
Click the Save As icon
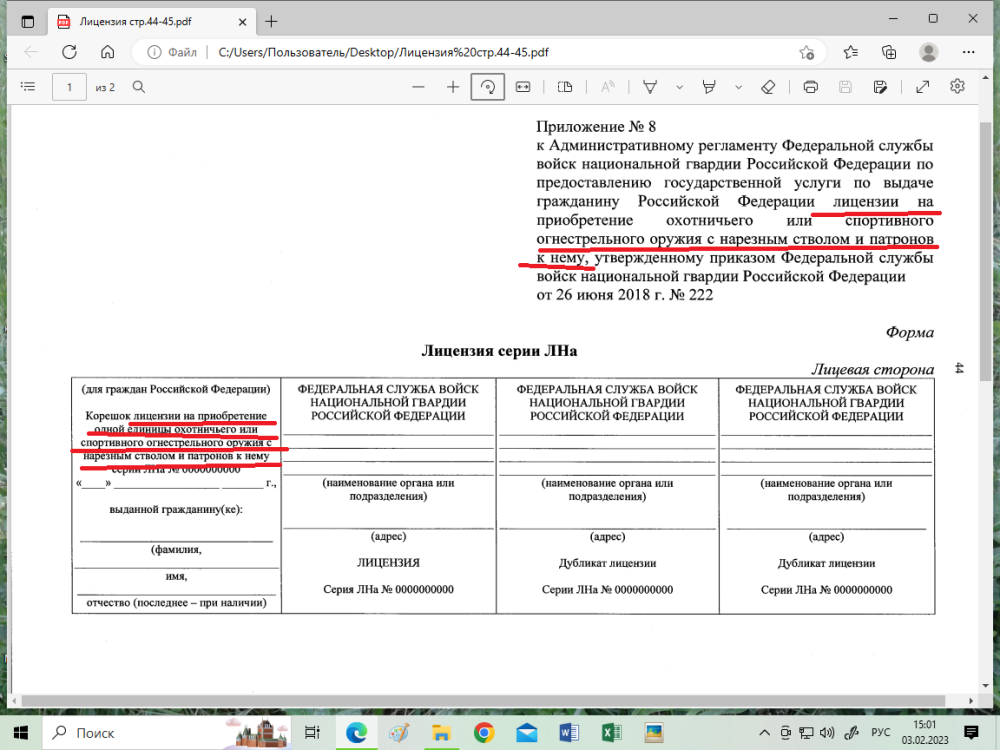[x=880, y=87]
